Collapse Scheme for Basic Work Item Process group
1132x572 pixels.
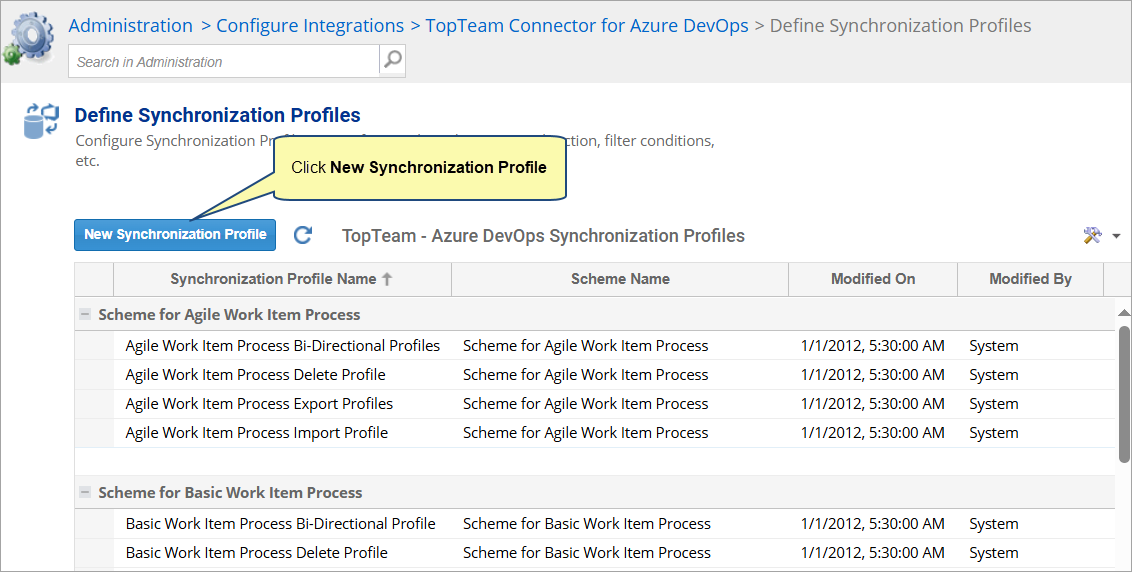pos(85,492)
